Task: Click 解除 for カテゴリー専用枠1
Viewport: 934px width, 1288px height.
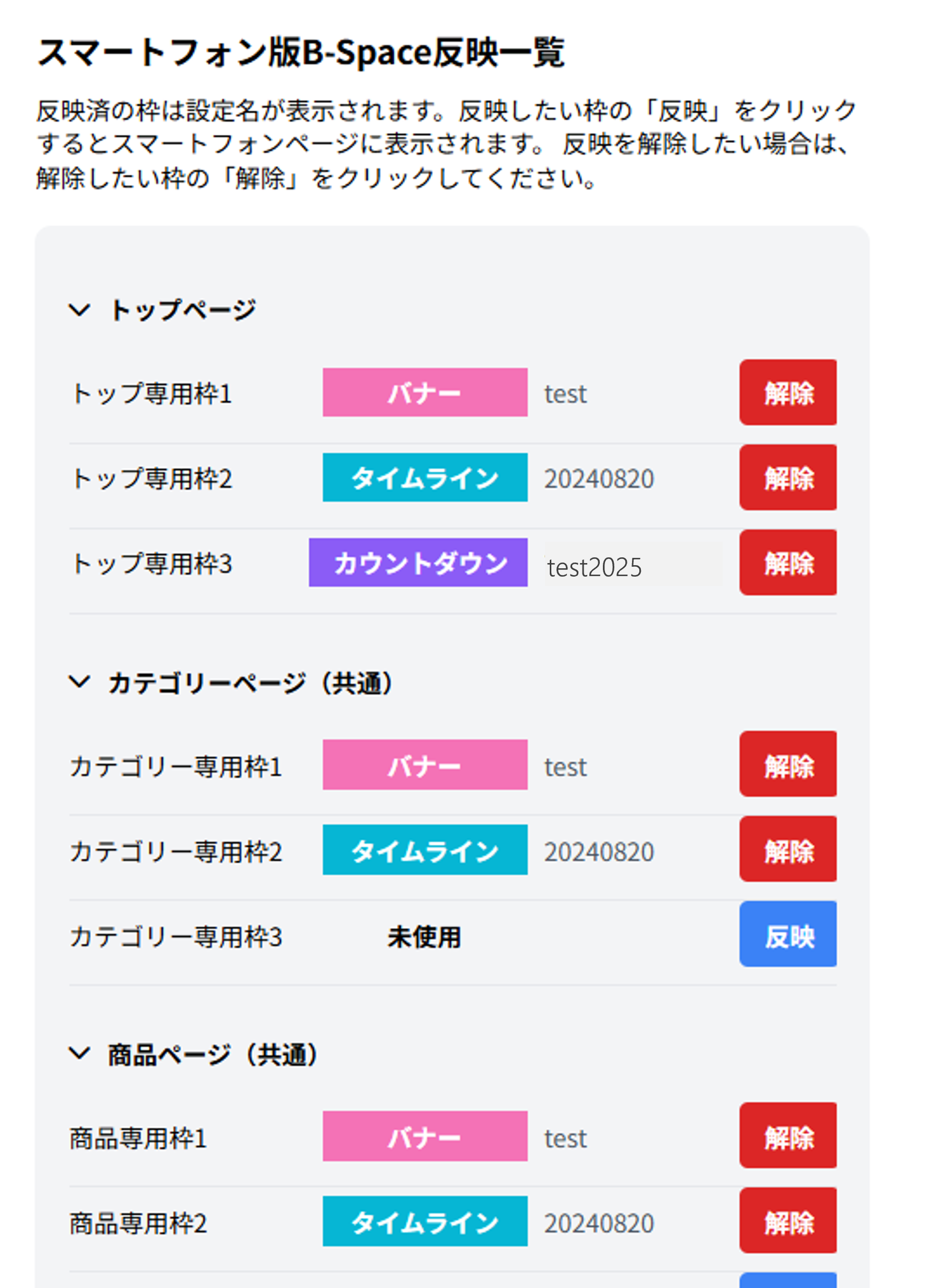Action: point(787,764)
